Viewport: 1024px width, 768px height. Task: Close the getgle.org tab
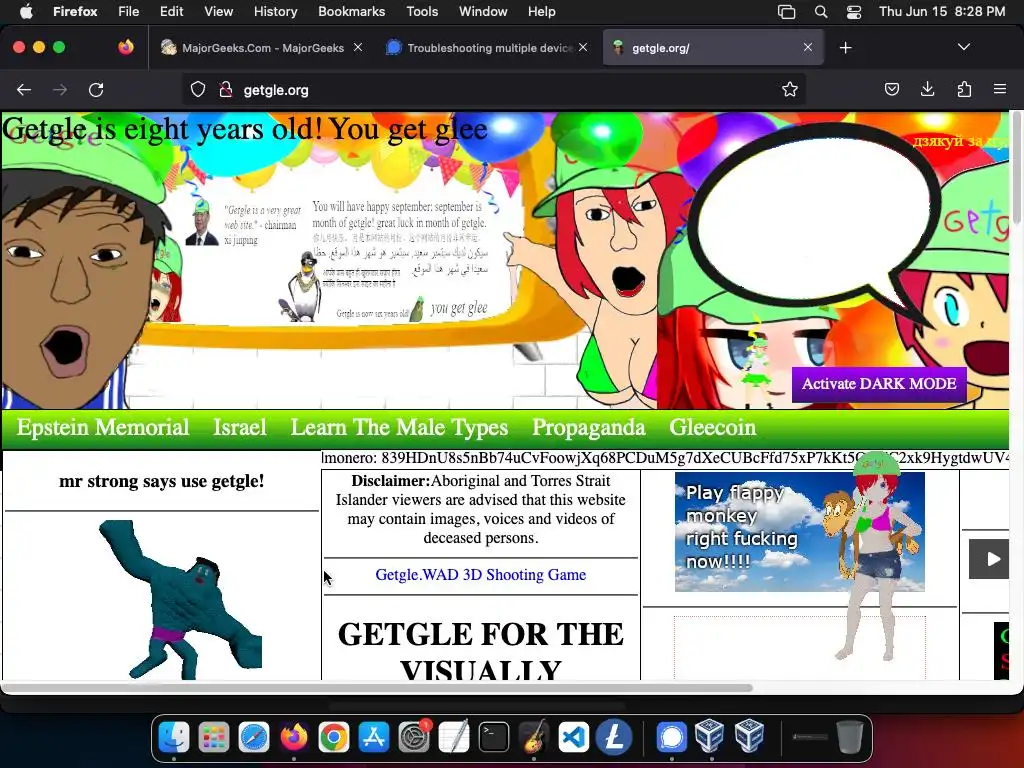pos(808,47)
